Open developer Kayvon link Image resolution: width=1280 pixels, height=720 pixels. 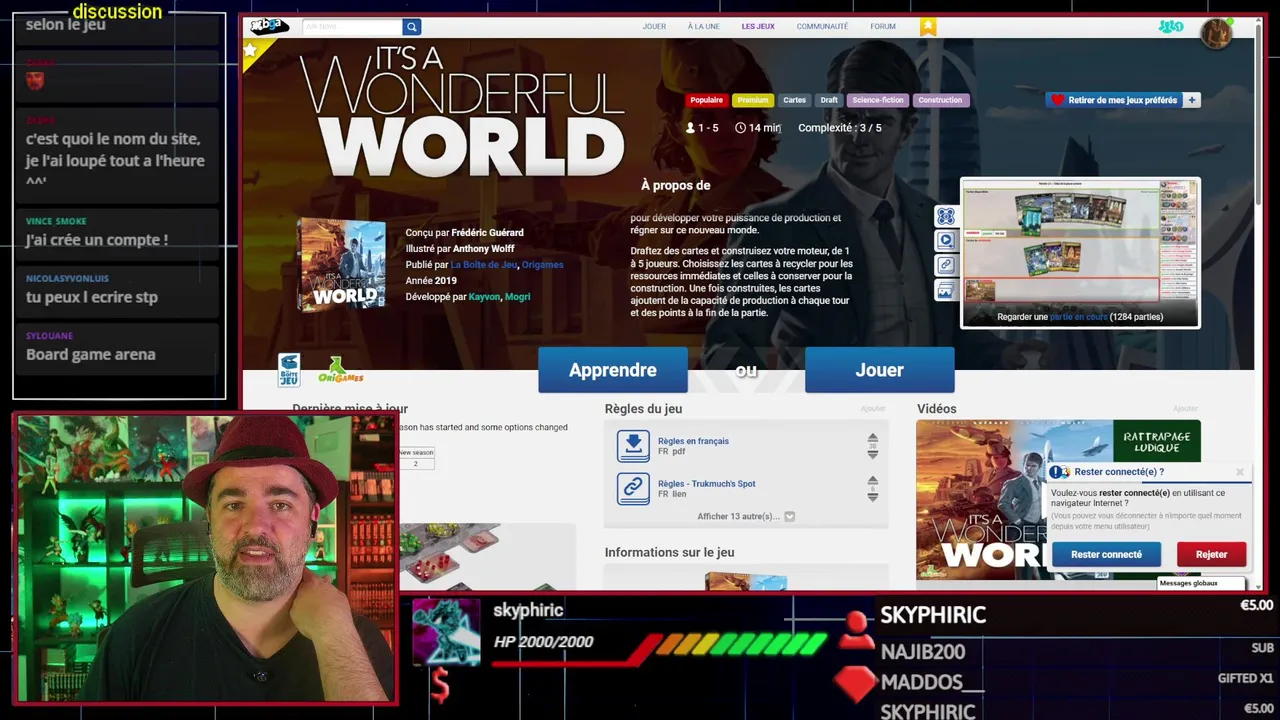[x=484, y=297]
